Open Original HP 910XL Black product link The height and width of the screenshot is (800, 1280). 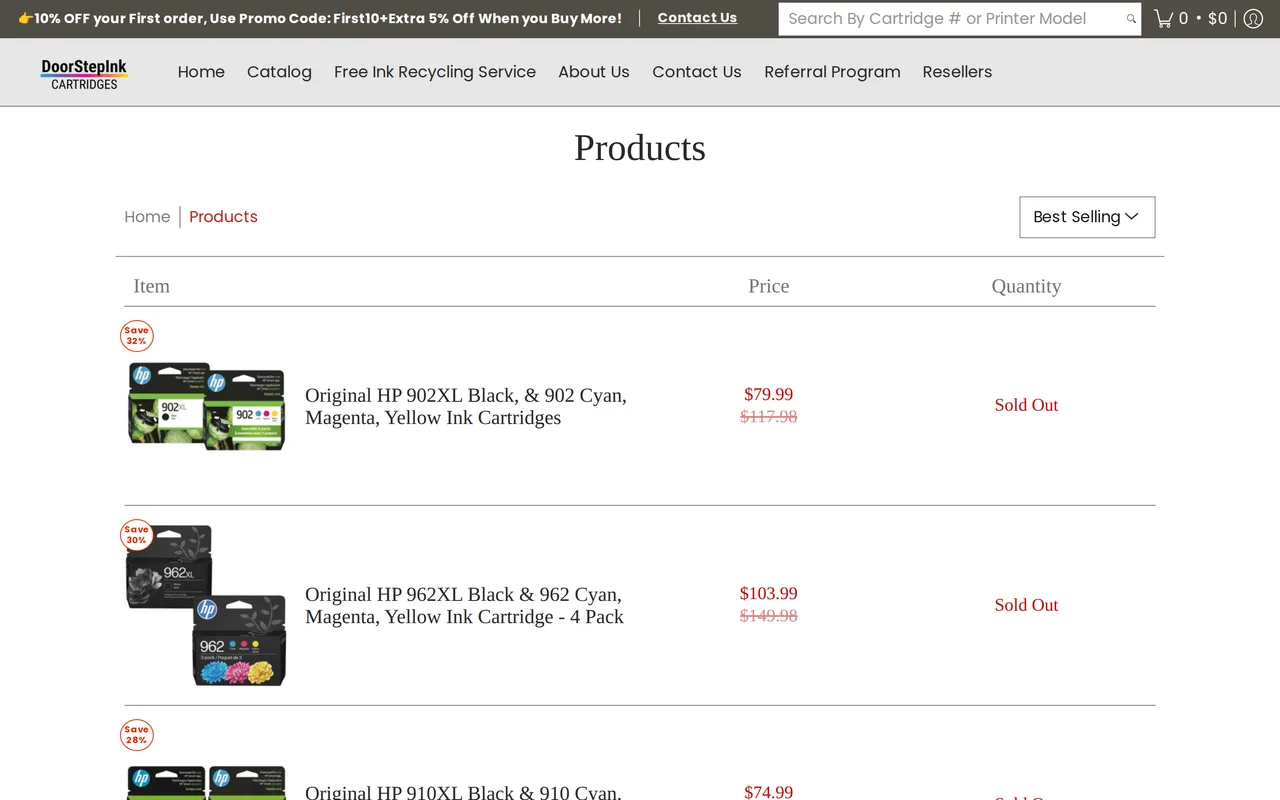tap(463, 791)
